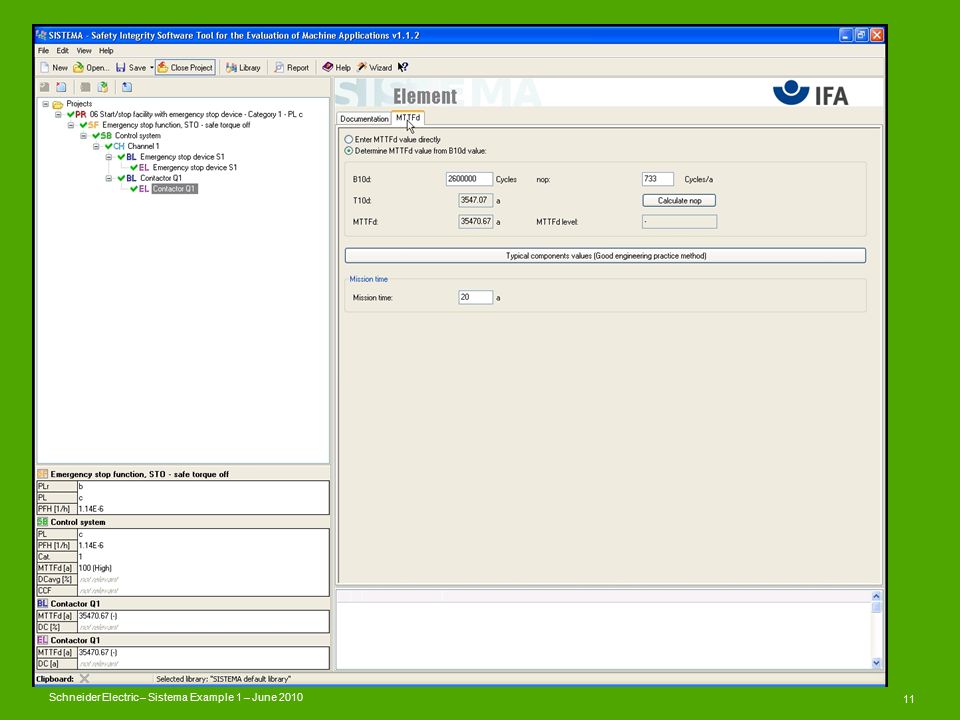
Task: Open the Library from the toolbar
Action: click(243, 67)
